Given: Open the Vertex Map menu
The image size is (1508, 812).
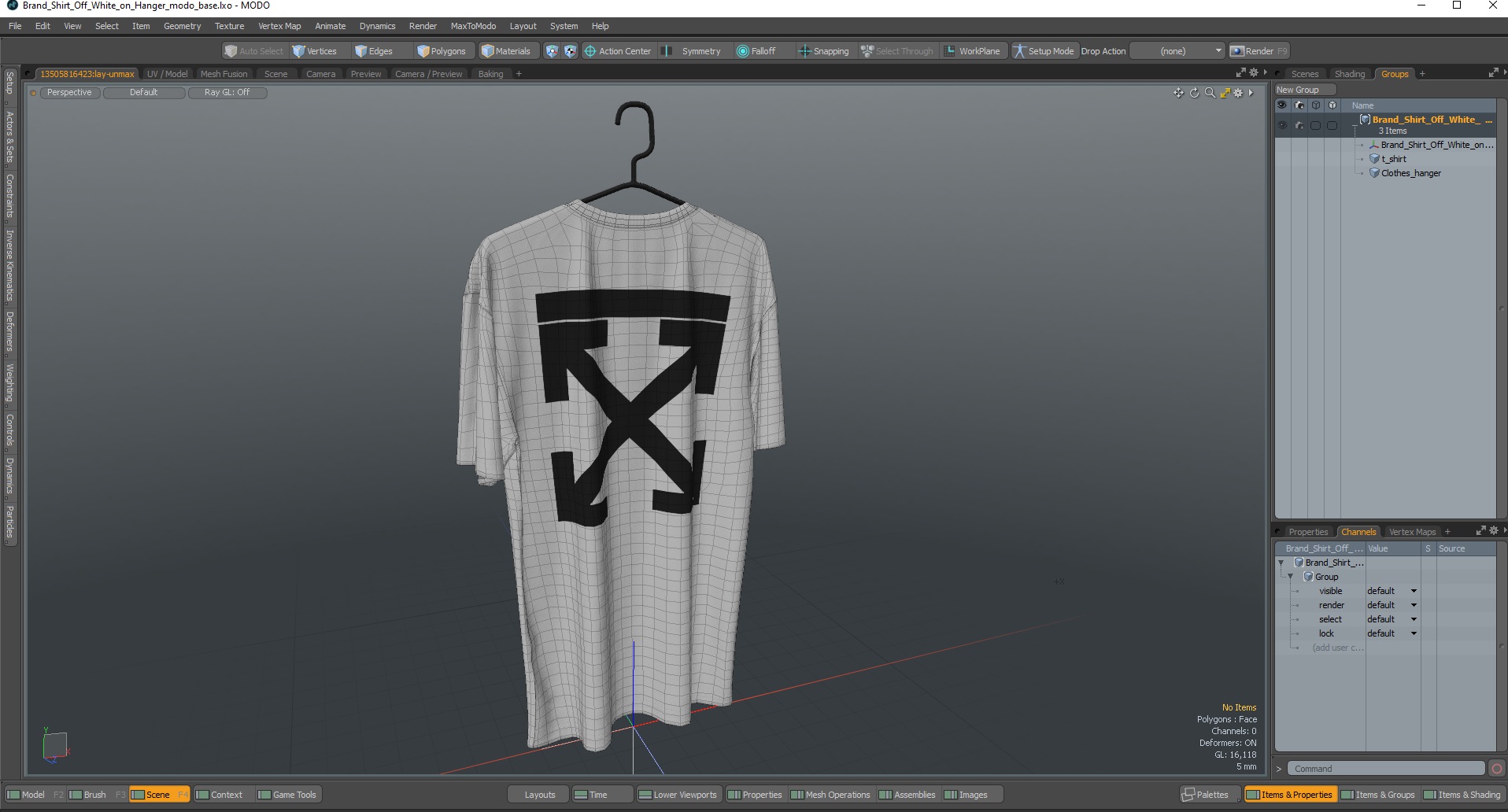Looking at the screenshot, I should 279,26.
